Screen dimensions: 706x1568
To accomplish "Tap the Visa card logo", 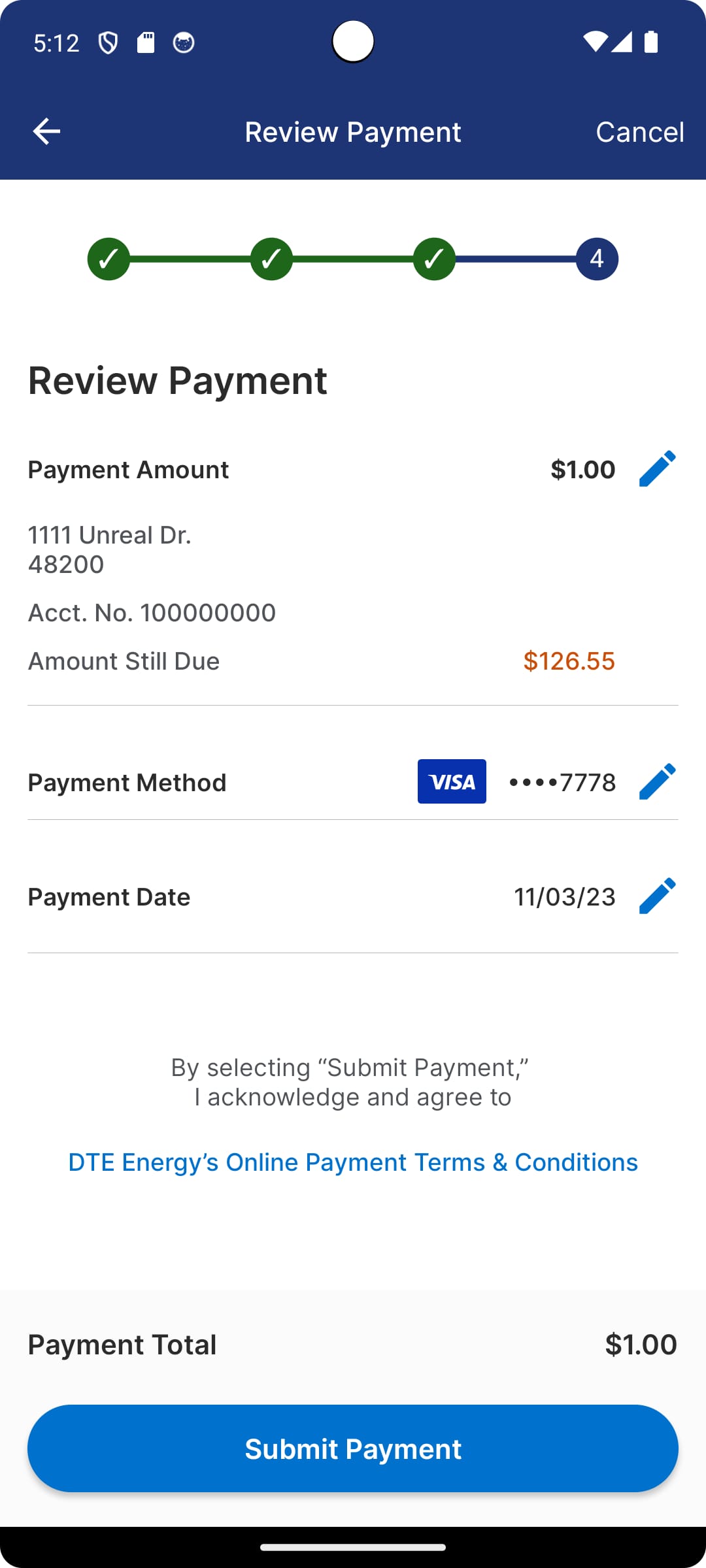I will [x=452, y=781].
